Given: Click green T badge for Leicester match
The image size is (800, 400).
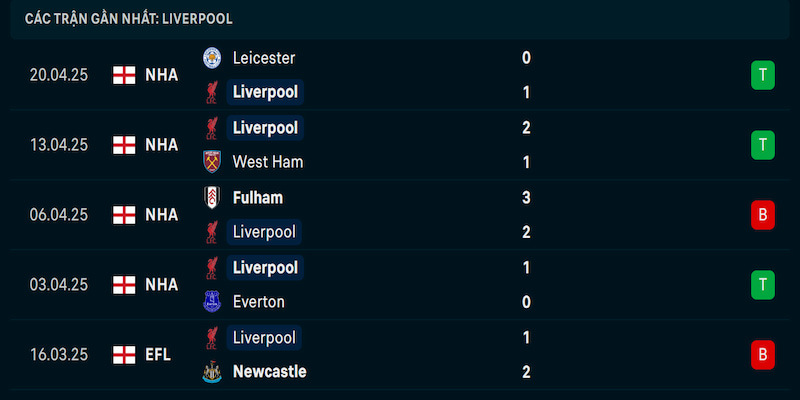Looking at the screenshot, I should 763,75.
